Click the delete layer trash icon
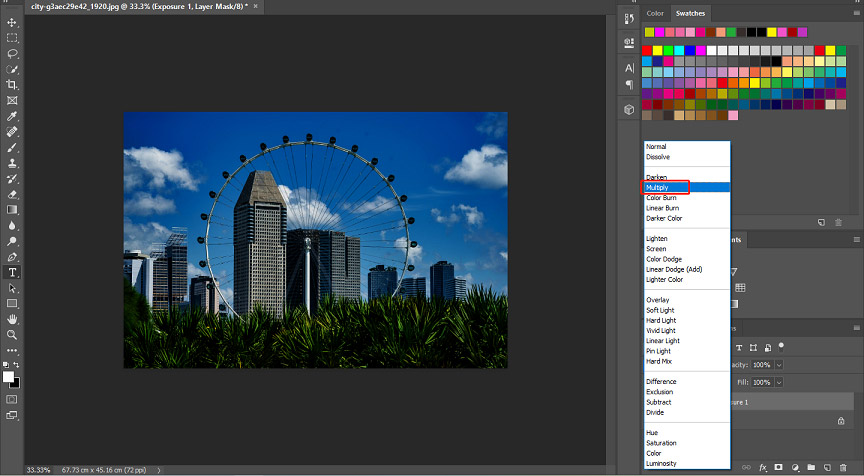 click(x=843, y=467)
